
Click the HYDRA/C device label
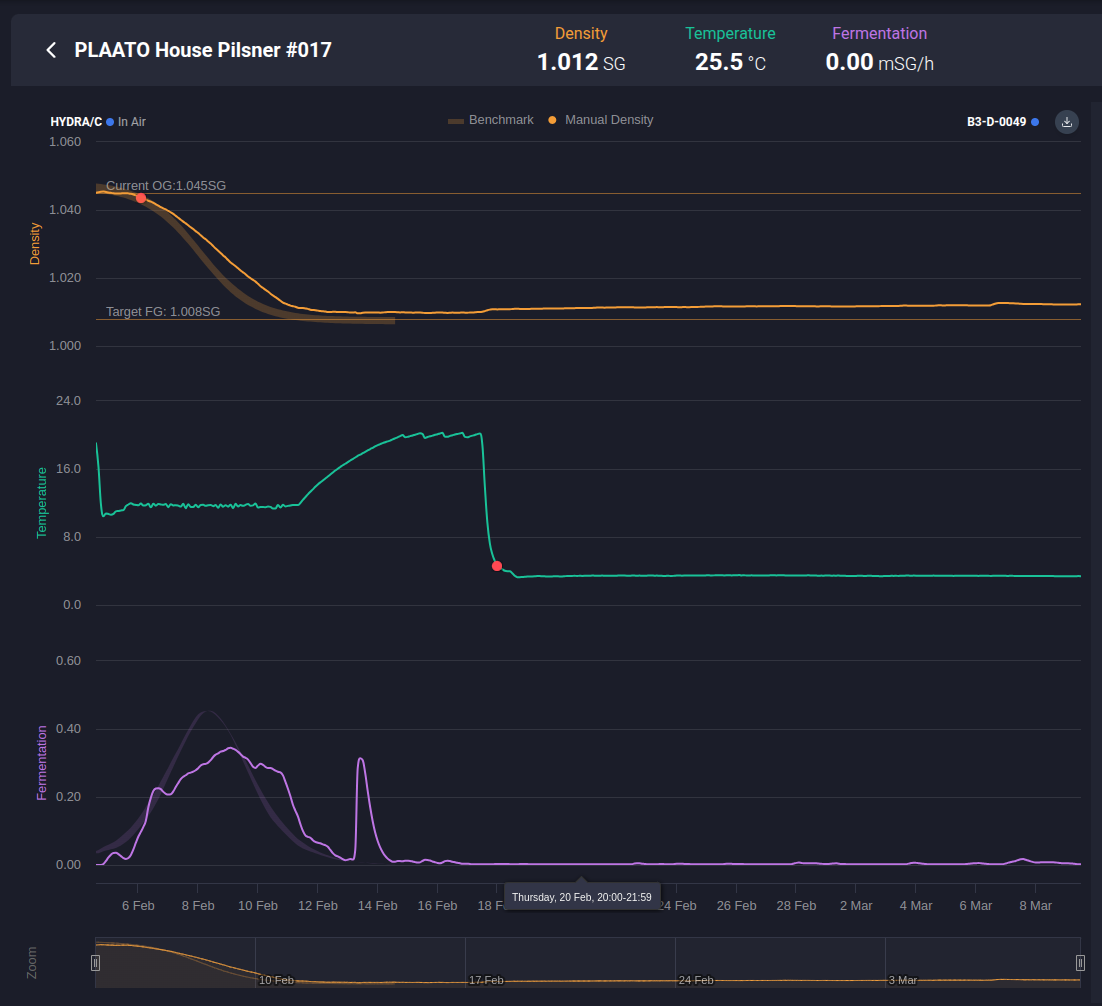[76, 122]
